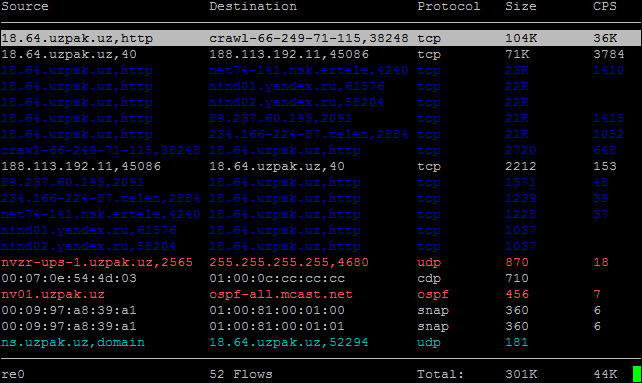
Task: Click the 2720 size value
Action: pos(521,150)
